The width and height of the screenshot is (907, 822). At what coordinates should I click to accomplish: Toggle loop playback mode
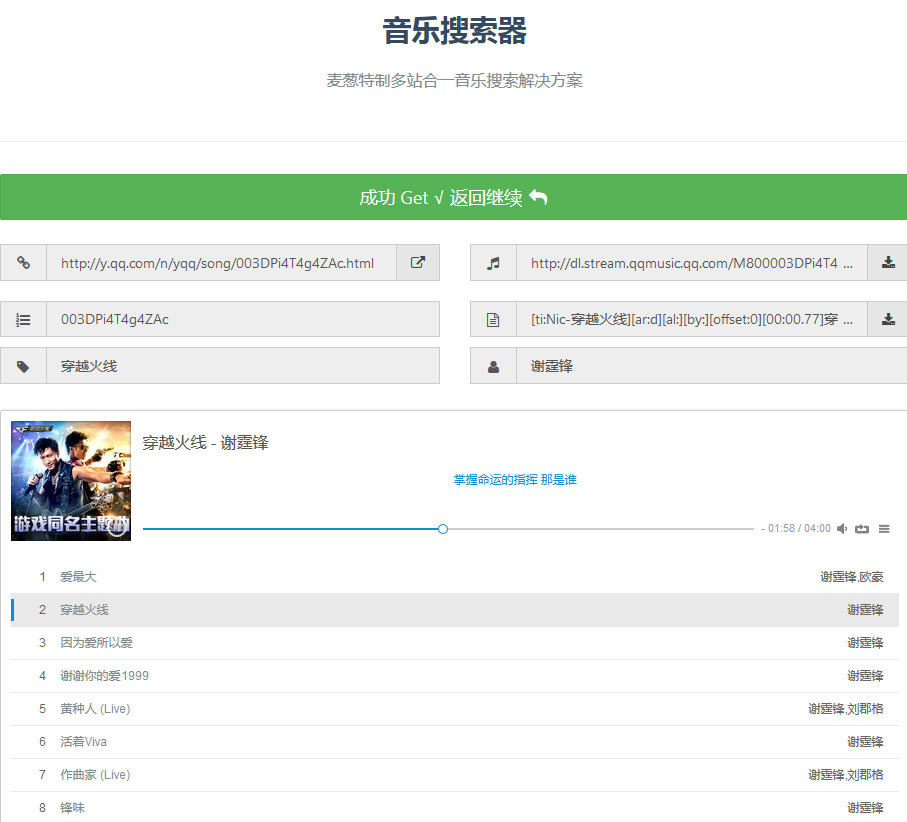862,528
